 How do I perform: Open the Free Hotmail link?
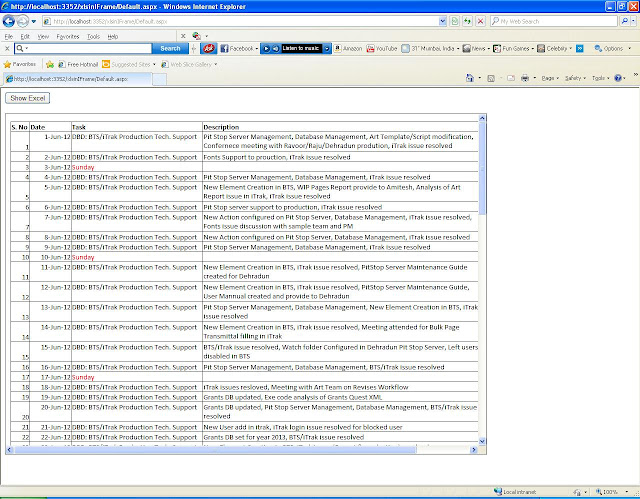[x=78, y=64]
